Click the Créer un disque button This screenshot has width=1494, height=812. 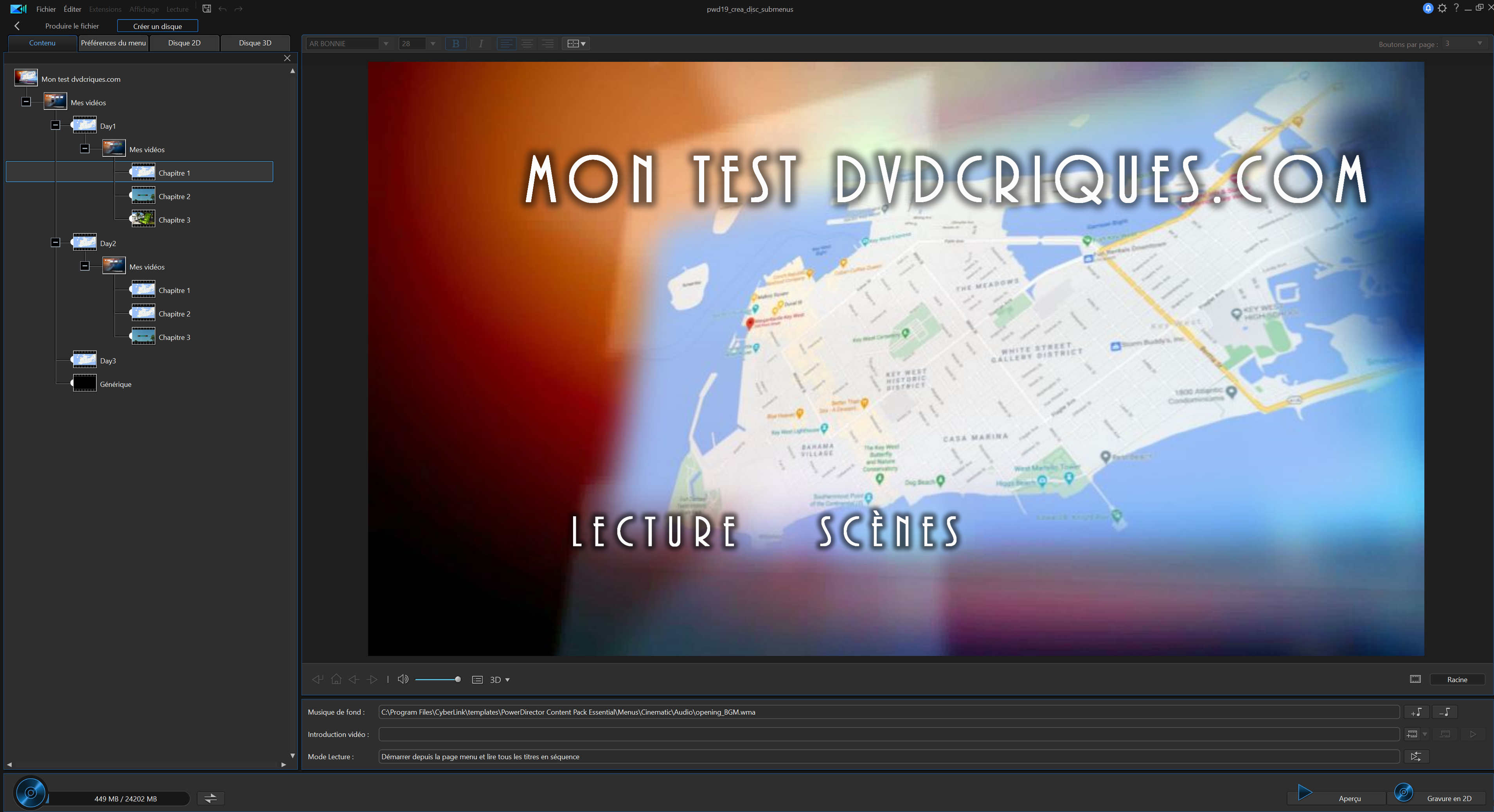tap(158, 26)
